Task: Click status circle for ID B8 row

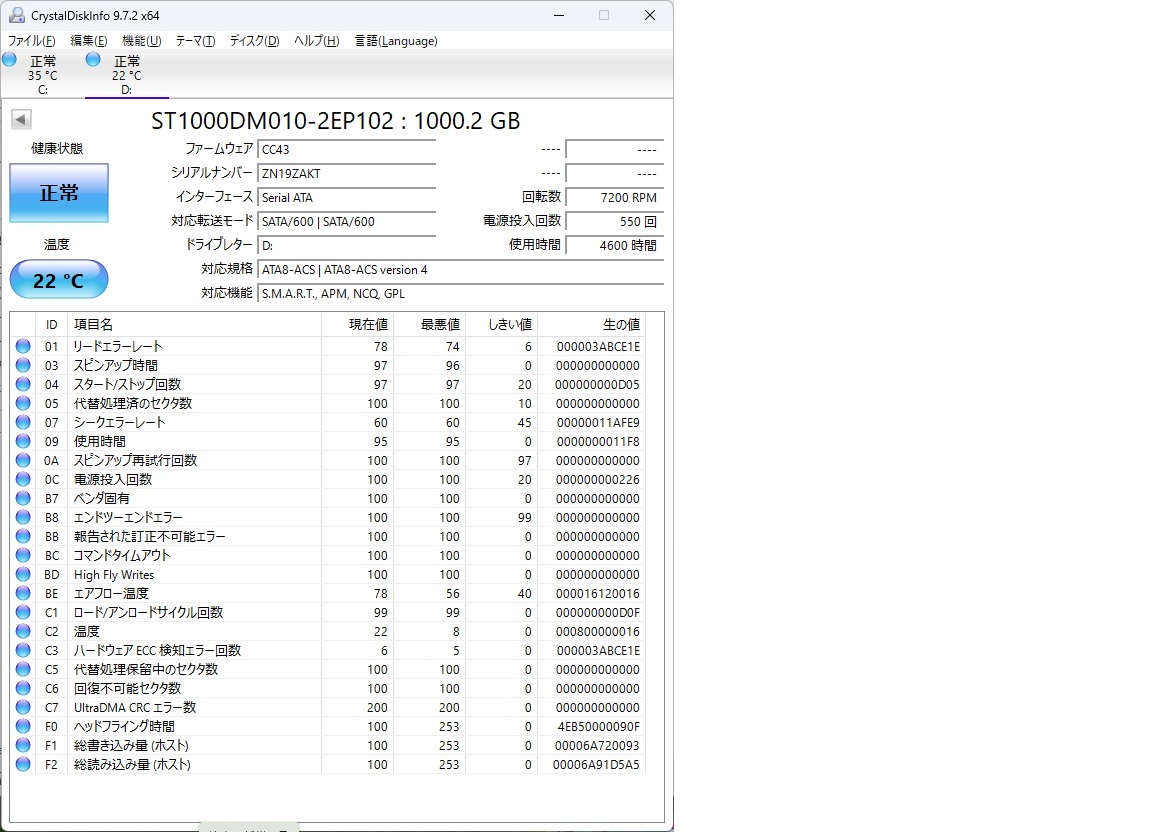Action: [24, 517]
